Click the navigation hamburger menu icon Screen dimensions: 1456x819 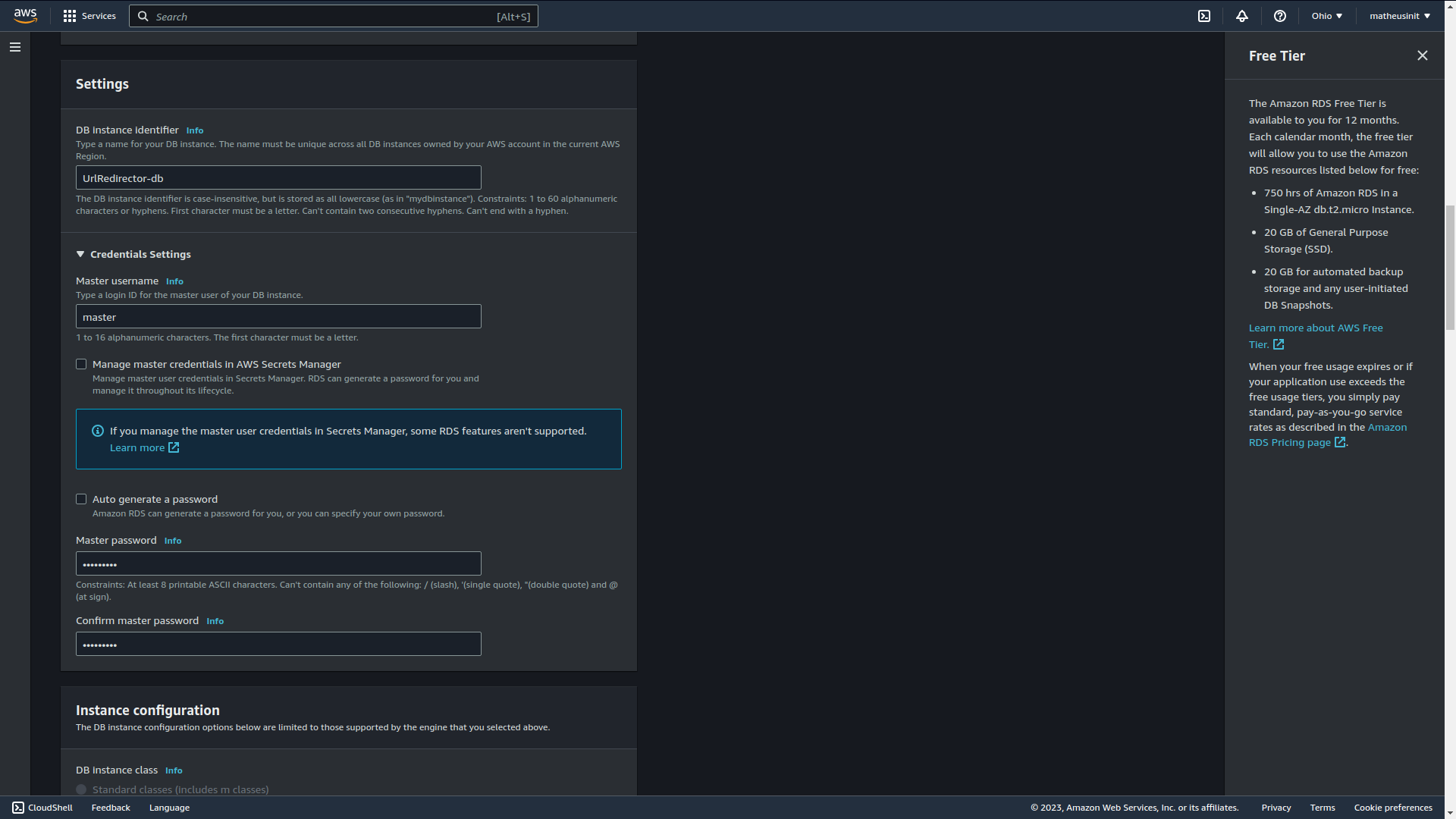point(15,47)
